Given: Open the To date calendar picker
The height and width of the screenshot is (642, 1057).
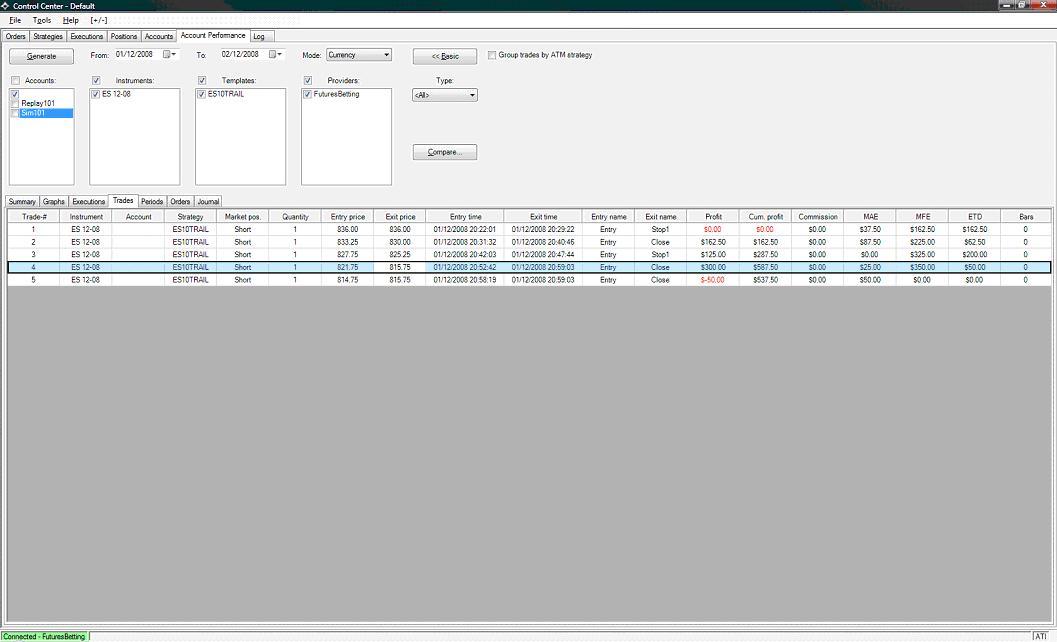Looking at the screenshot, I should click(x=276, y=55).
